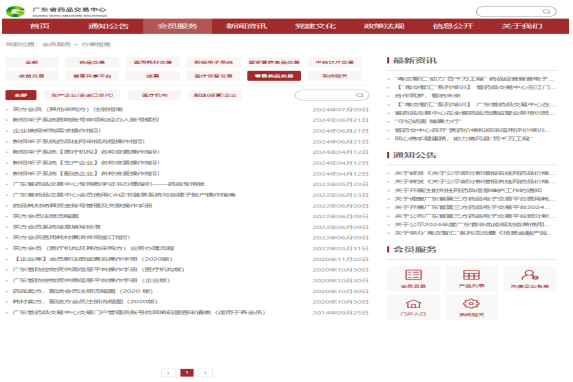Image resolution: width=573 pixels, height=382 pixels.
Task: Open the 关于我们 navigation item
Action: (x=522, y=26)
